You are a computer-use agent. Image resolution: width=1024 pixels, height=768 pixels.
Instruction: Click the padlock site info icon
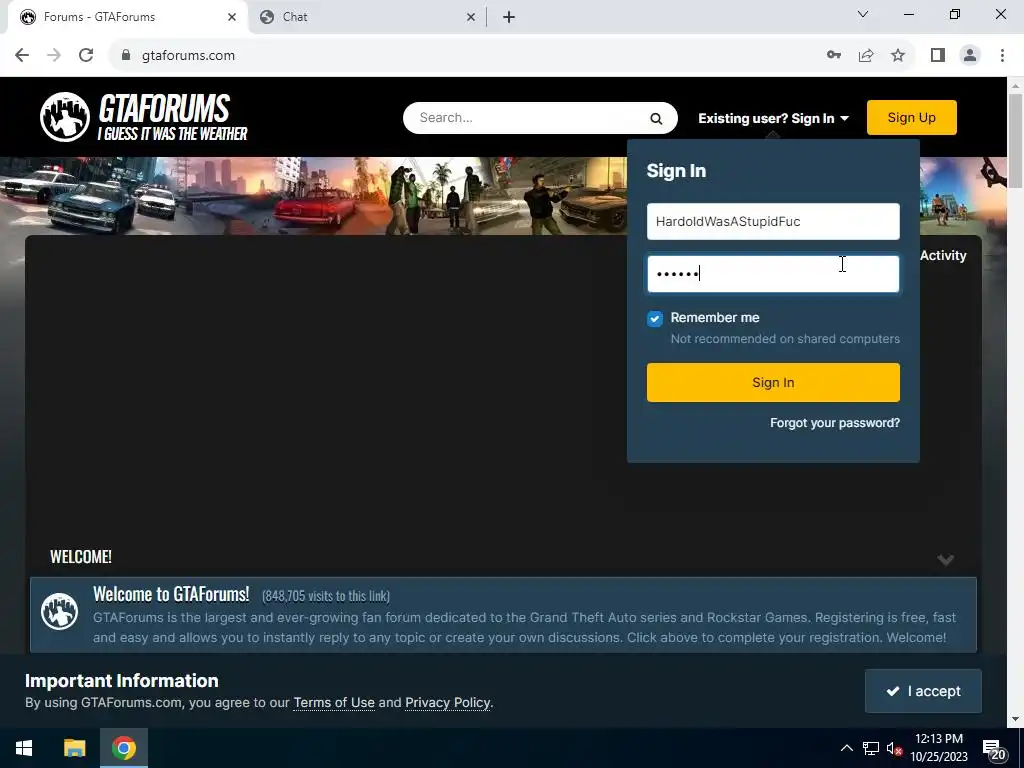(x=126, y=55)
